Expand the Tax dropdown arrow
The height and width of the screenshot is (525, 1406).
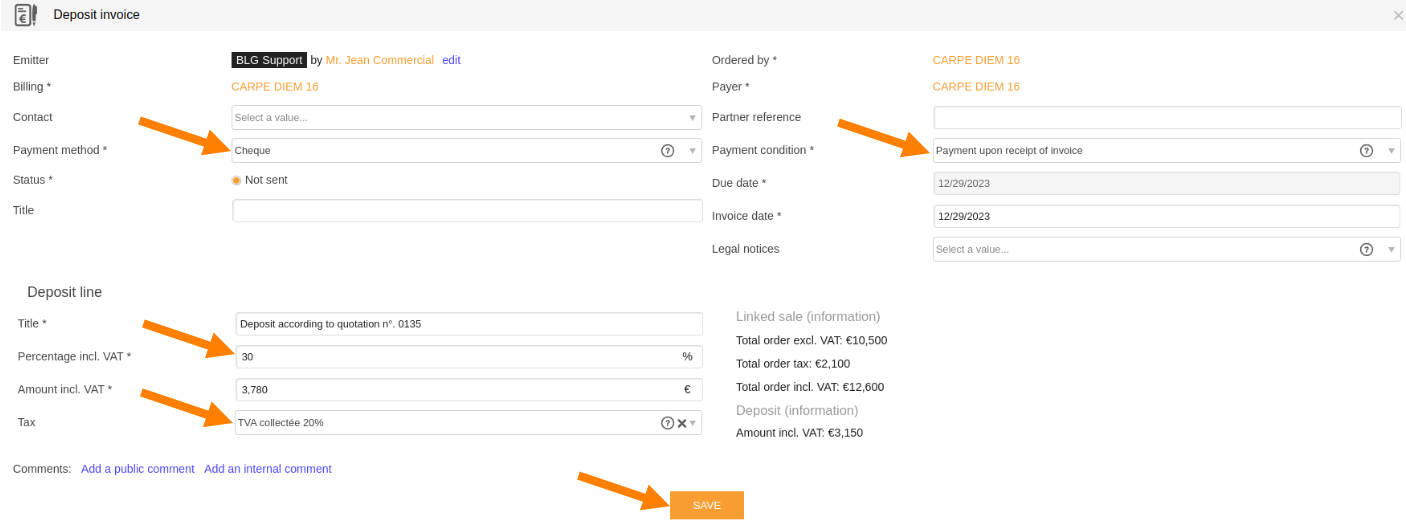(x=692, y=423)
